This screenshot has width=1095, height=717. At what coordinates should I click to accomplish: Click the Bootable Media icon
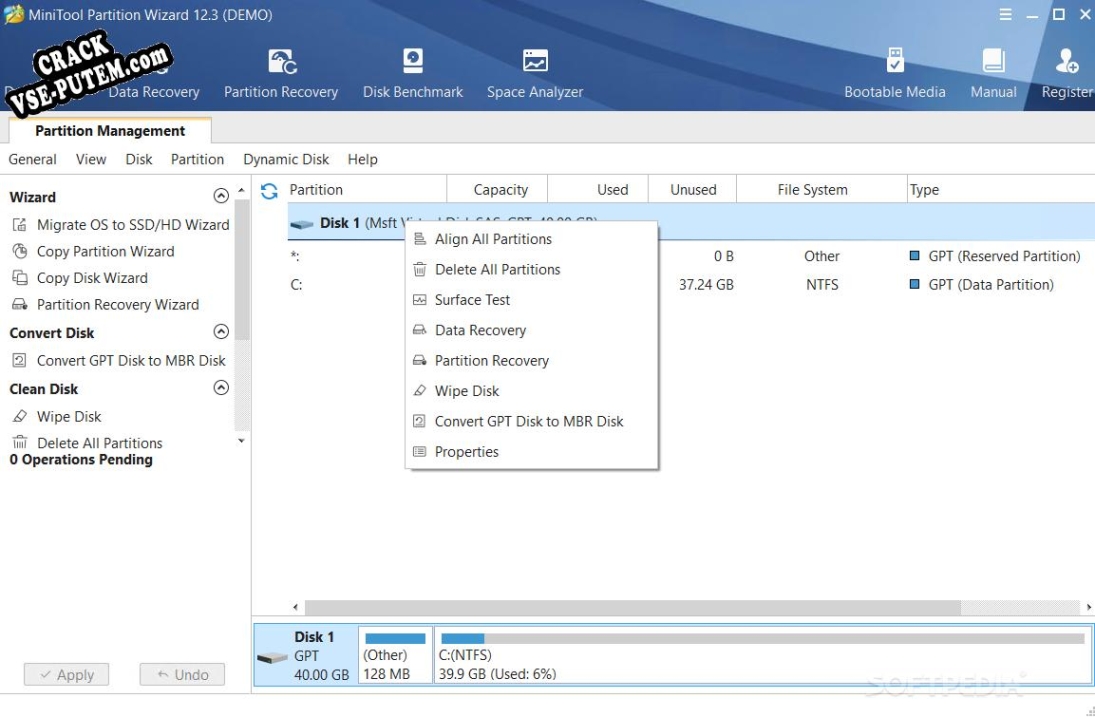[895, 62]
